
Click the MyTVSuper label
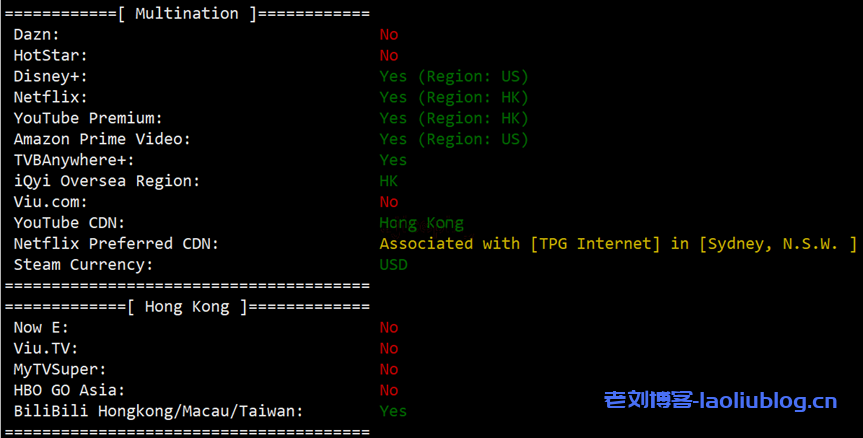click(56, 370)
